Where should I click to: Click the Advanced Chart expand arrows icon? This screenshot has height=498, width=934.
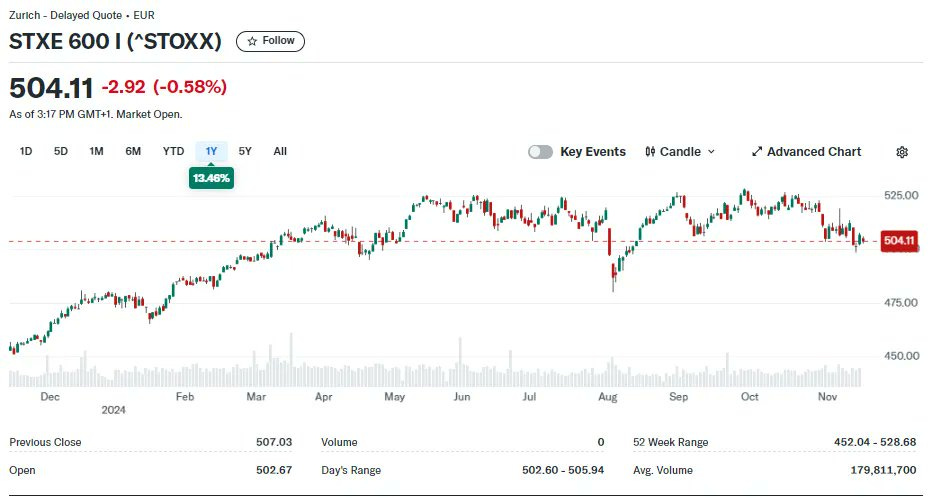[756, 152]
